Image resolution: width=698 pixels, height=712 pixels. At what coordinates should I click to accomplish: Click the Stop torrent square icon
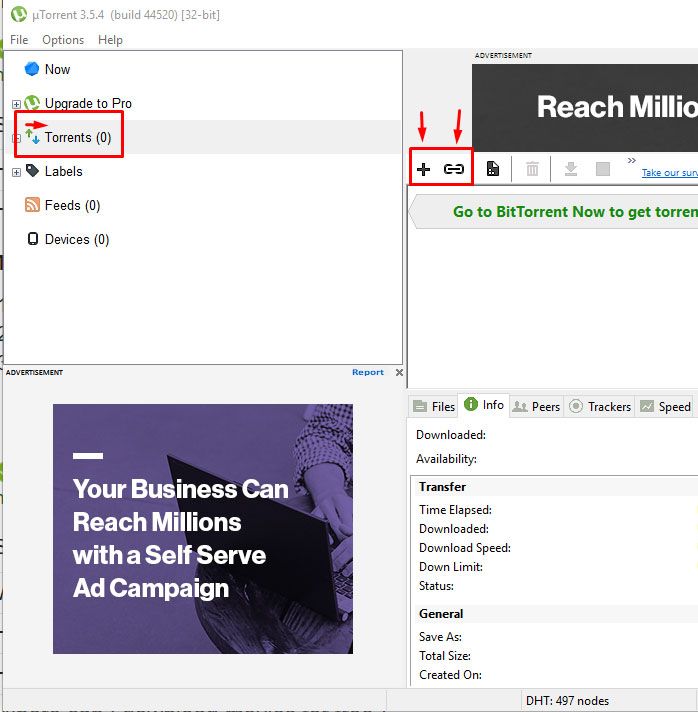(603, 169)
